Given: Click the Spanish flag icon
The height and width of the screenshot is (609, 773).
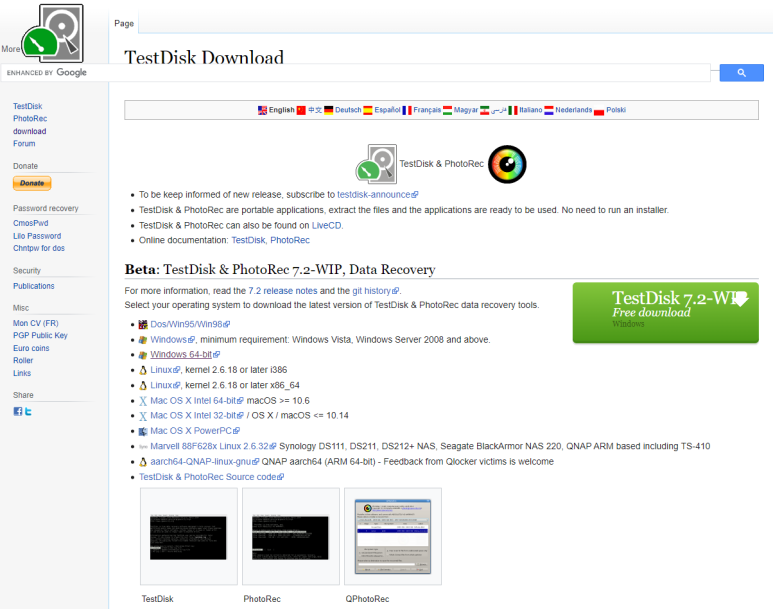Looking at the screenshot, I should [368, 110].
